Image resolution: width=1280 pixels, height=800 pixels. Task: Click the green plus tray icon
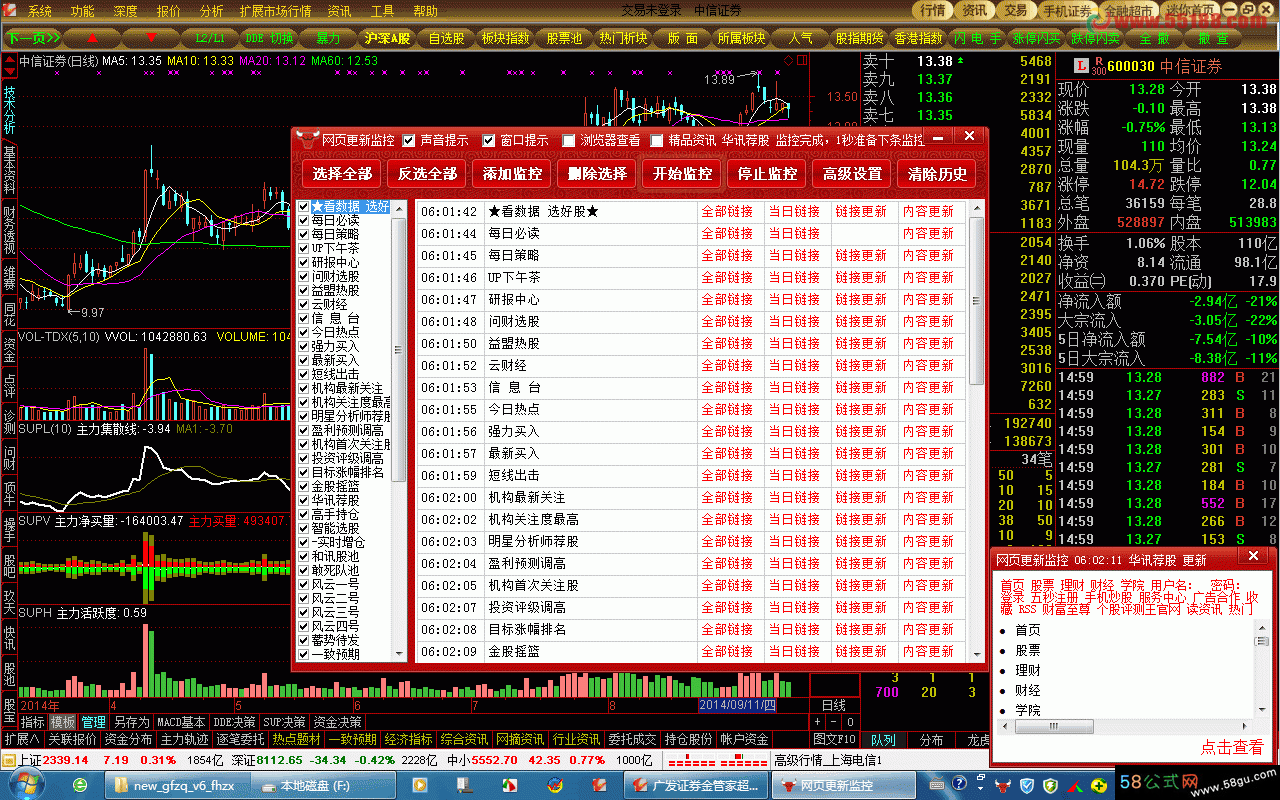tap(1100, 786)
